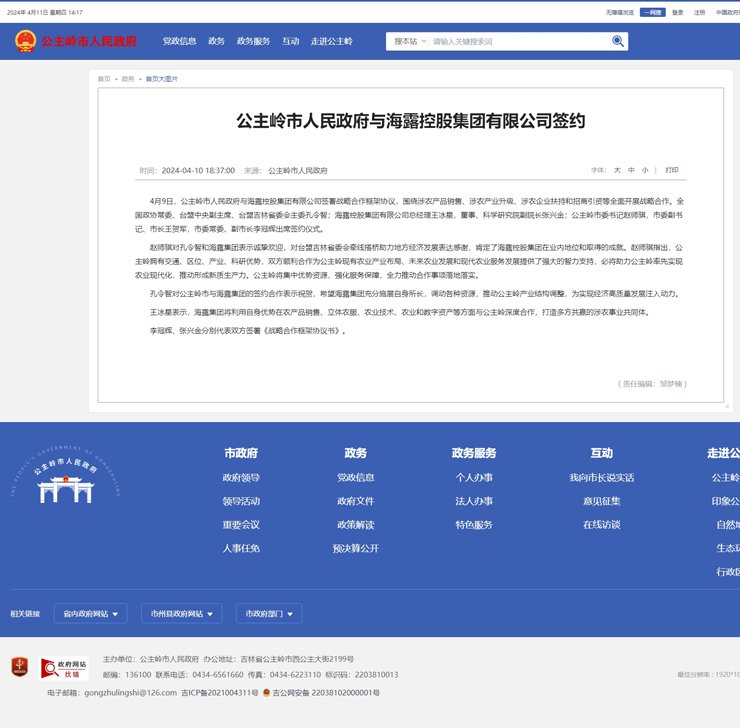Click the national emblem logo in header

(25, 42)
